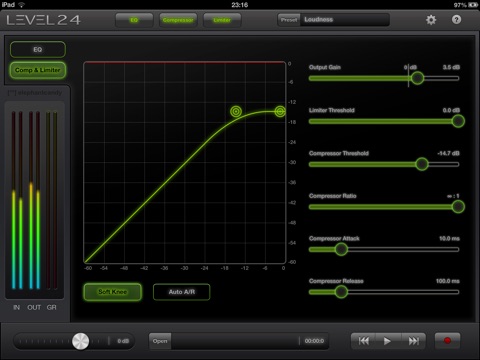The width and height of the screenshot is (480, 360).
Task: Select the compressor threshold node on graph
Action: pos(236,111)
